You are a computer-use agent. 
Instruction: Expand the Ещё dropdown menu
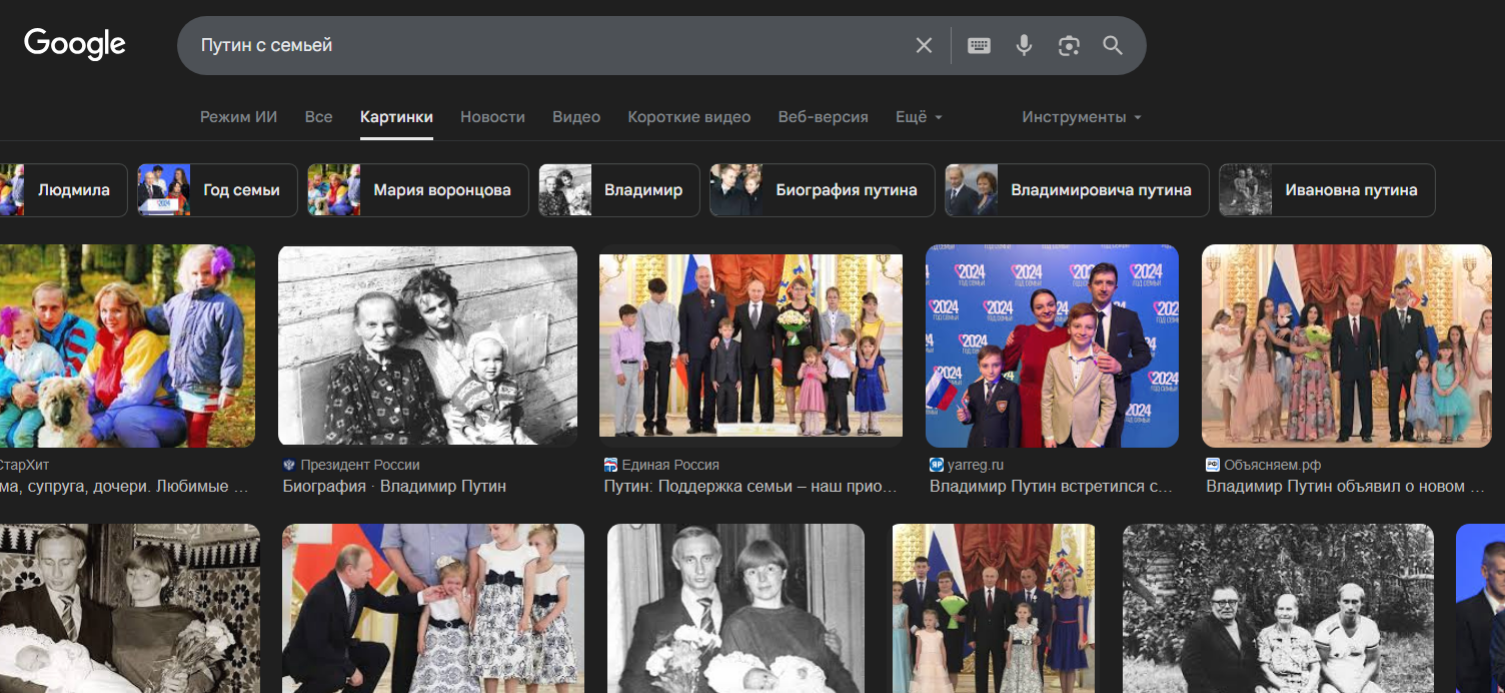[918, 117]
